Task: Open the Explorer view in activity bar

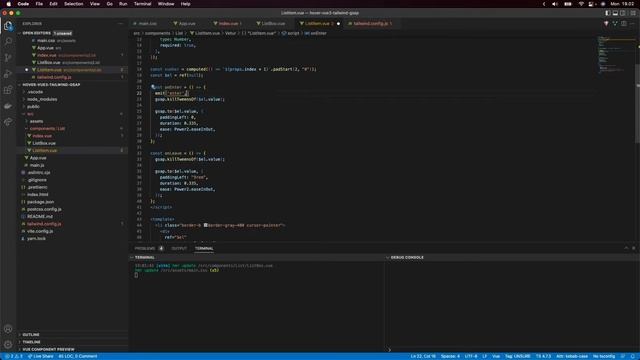Action: (x=8, y=26)
